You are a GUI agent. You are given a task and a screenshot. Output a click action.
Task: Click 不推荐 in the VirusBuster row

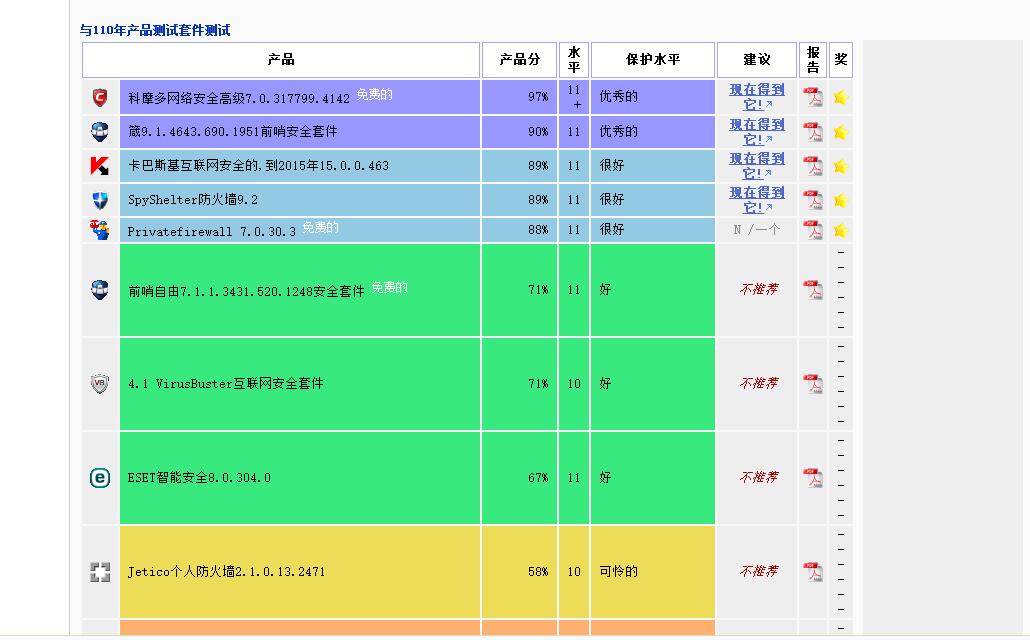tap(759, 384)
